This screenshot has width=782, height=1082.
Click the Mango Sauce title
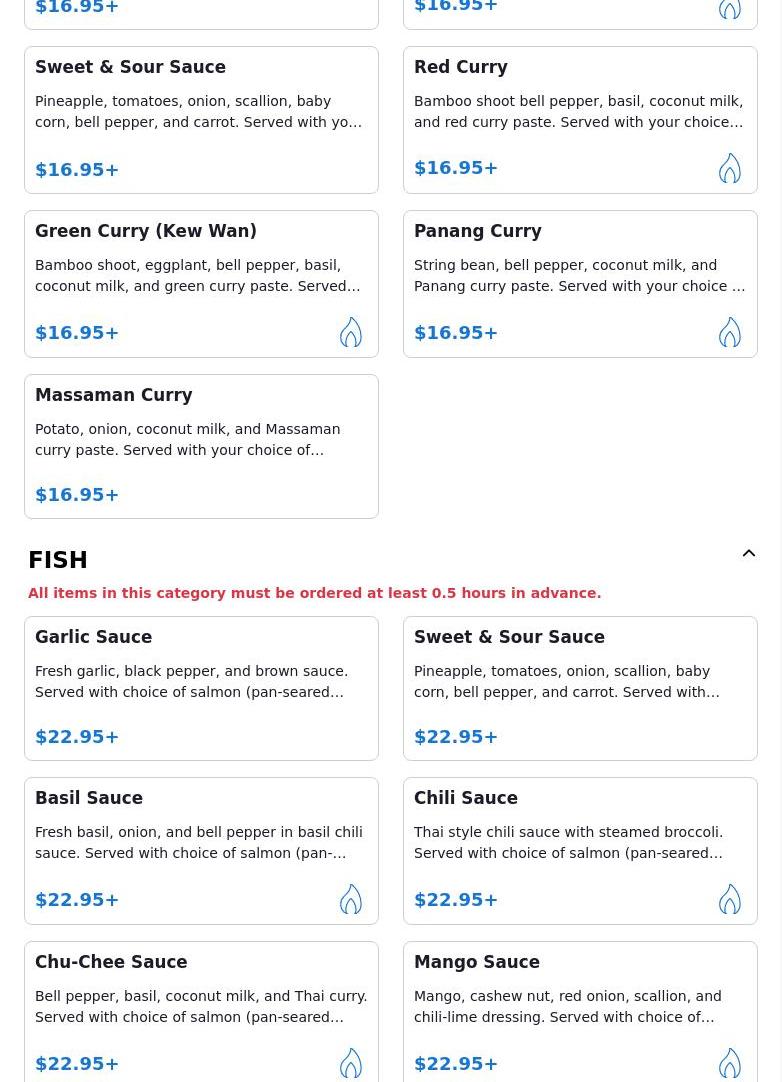click(477, 962)
